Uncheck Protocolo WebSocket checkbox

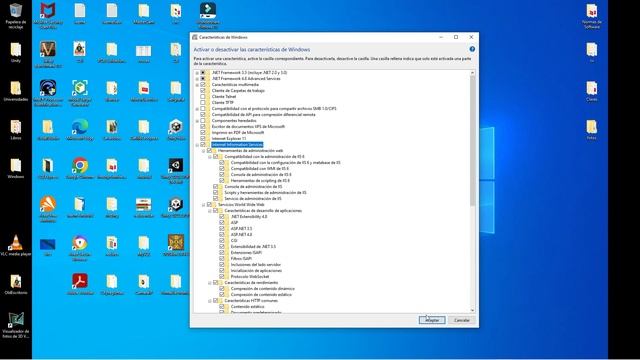(222, 276)
